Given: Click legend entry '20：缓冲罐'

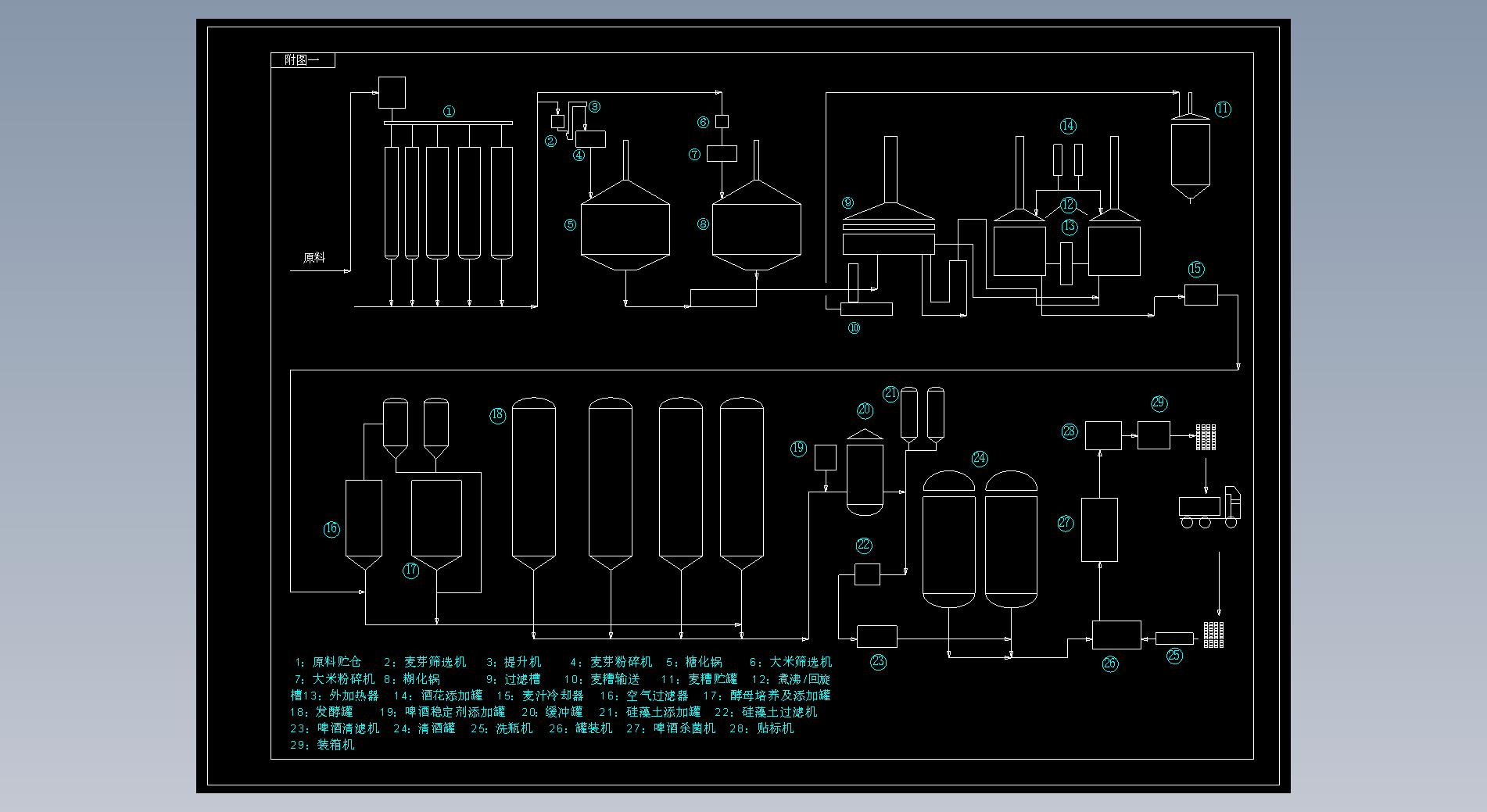Looking at the screenshot, I should pos(553,712).
